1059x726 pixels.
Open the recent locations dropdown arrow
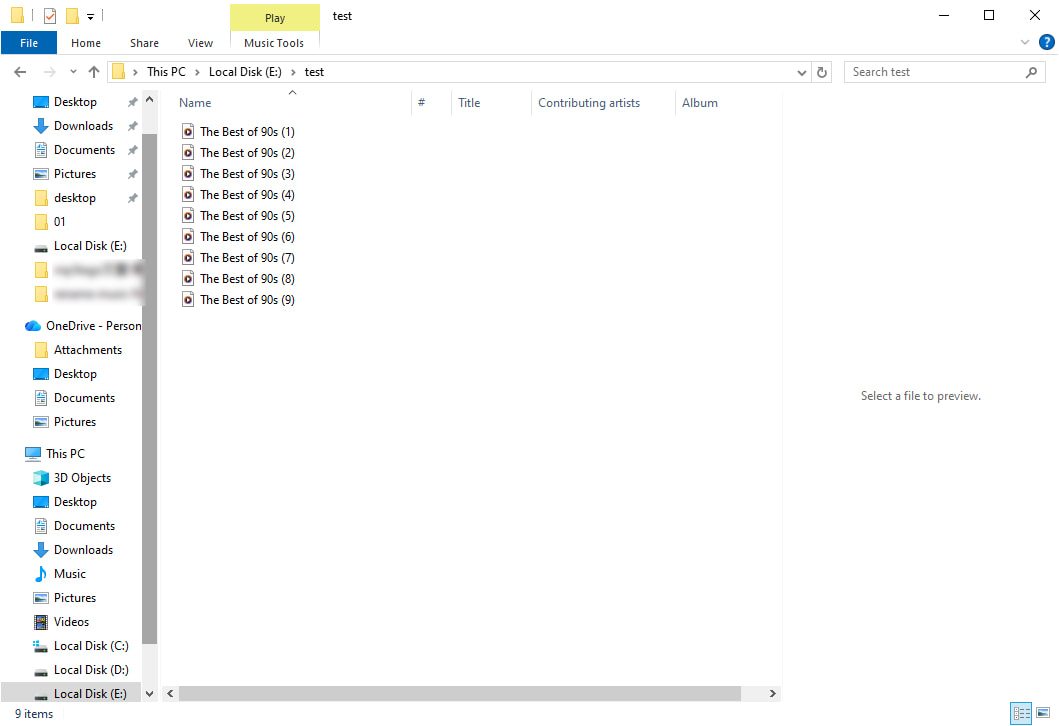(x=73, y=72)
